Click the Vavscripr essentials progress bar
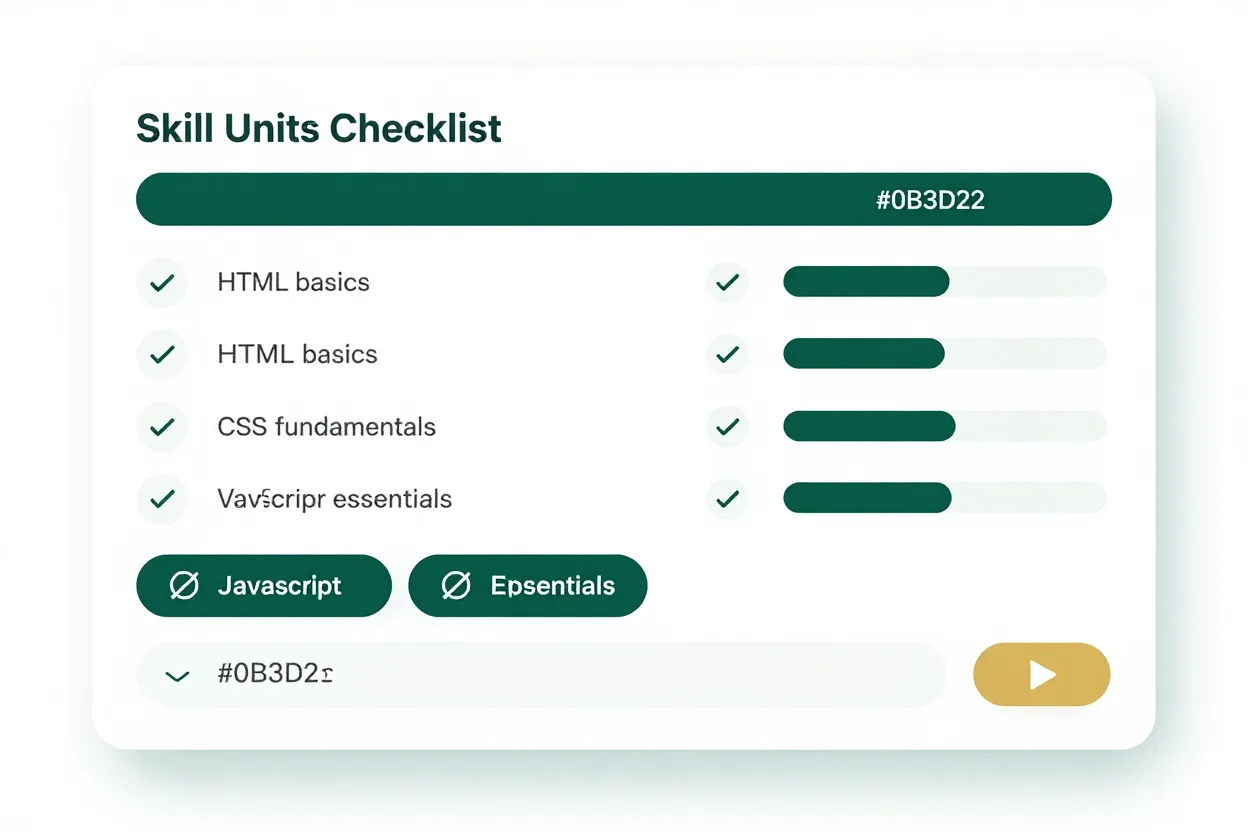 [944, 498]
